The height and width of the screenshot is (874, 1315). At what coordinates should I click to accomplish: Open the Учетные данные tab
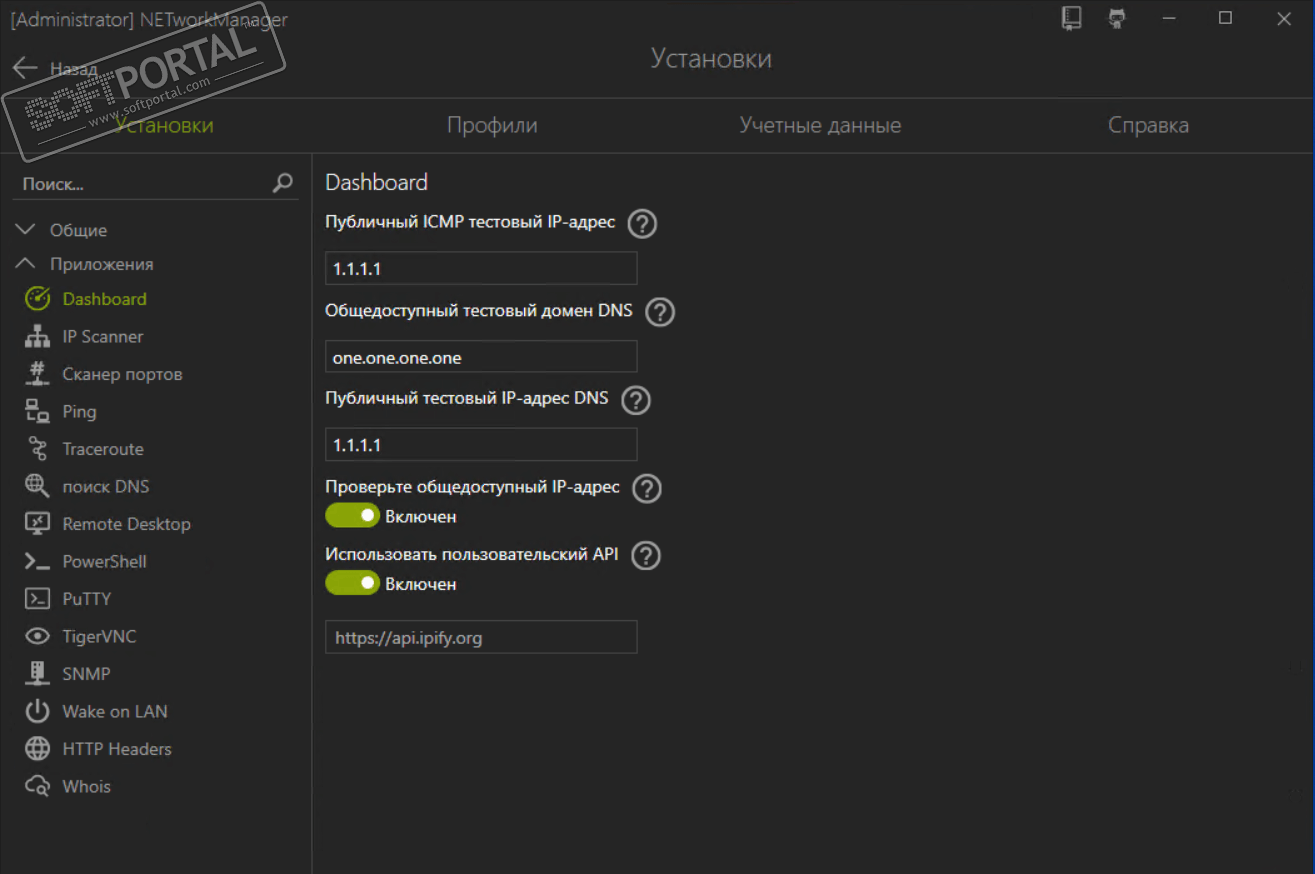click(x=820, y=125)
